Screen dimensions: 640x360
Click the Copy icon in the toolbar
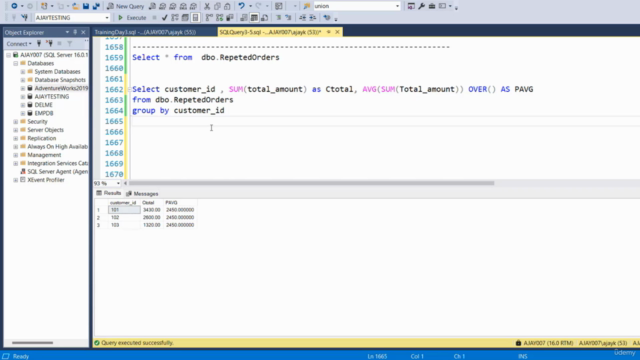(x=217, y=6)
